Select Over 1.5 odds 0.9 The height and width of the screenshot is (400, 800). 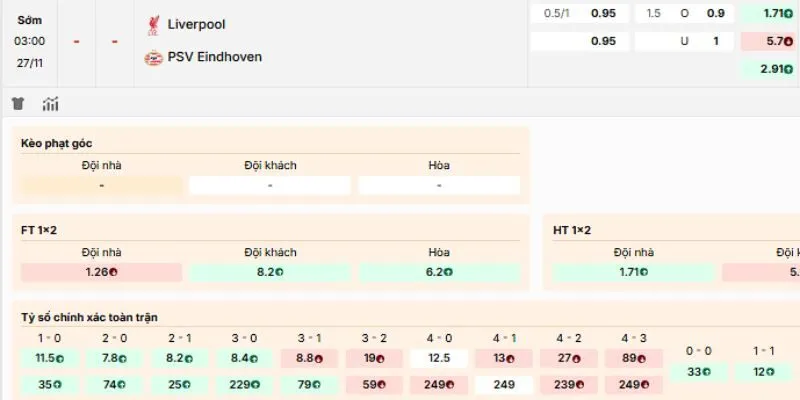pyautogui.click(x=685, y=14)
